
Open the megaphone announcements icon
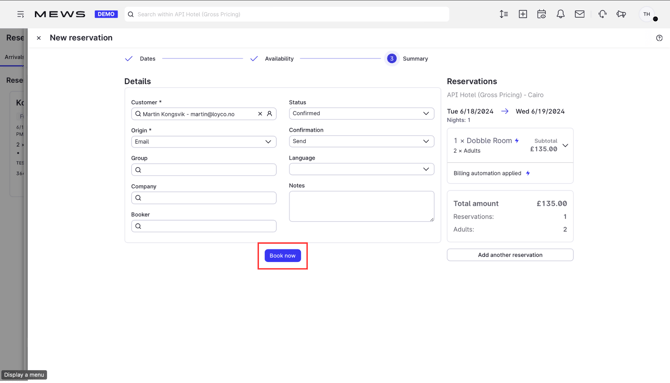coord(621,14)
